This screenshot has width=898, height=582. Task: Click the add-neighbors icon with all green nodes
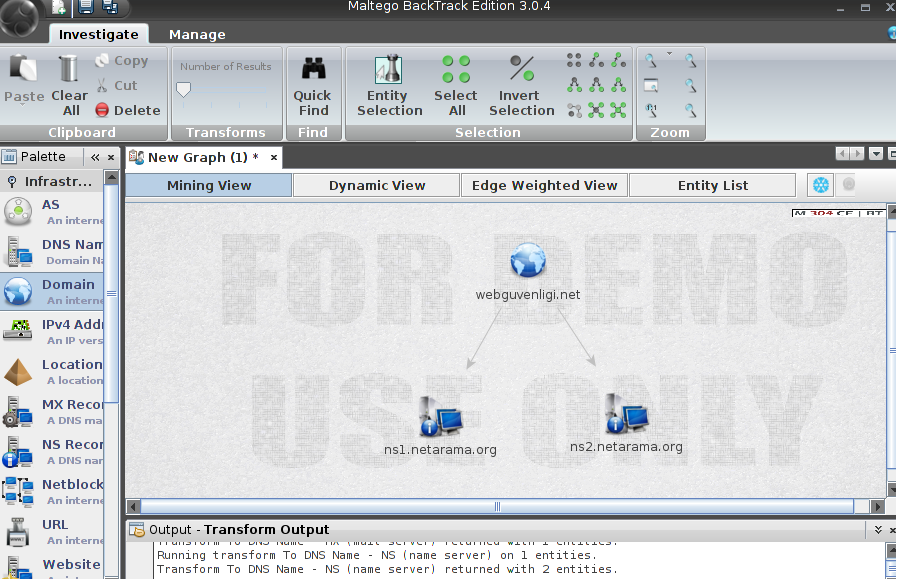pyautogui.click(x=618, y=110)
